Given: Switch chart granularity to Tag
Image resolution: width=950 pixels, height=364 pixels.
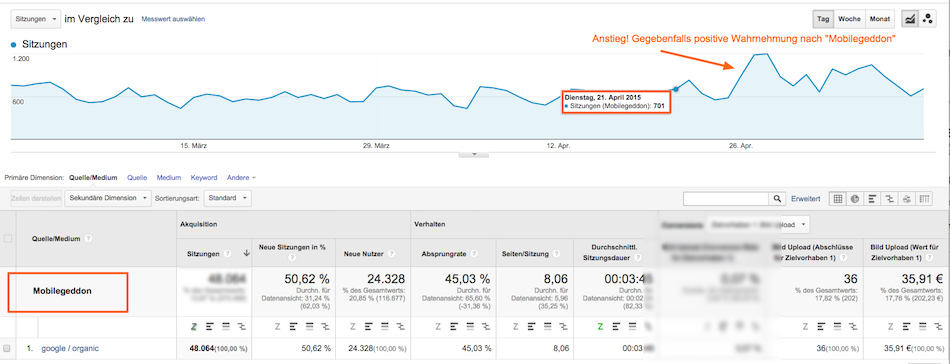Looking at the screenshot, I should (x=823, y=19).
